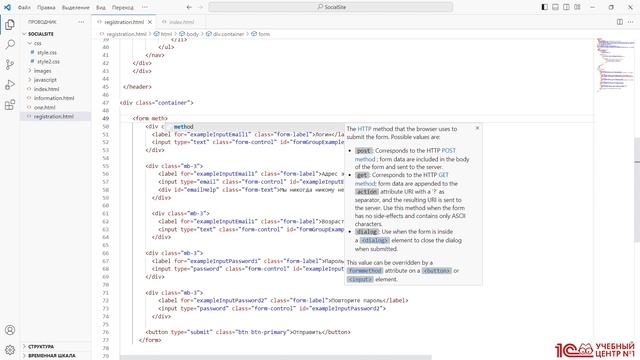Screen dimensions: 640x360
Task: Open the Переход menu
Action: click(122, 7)
